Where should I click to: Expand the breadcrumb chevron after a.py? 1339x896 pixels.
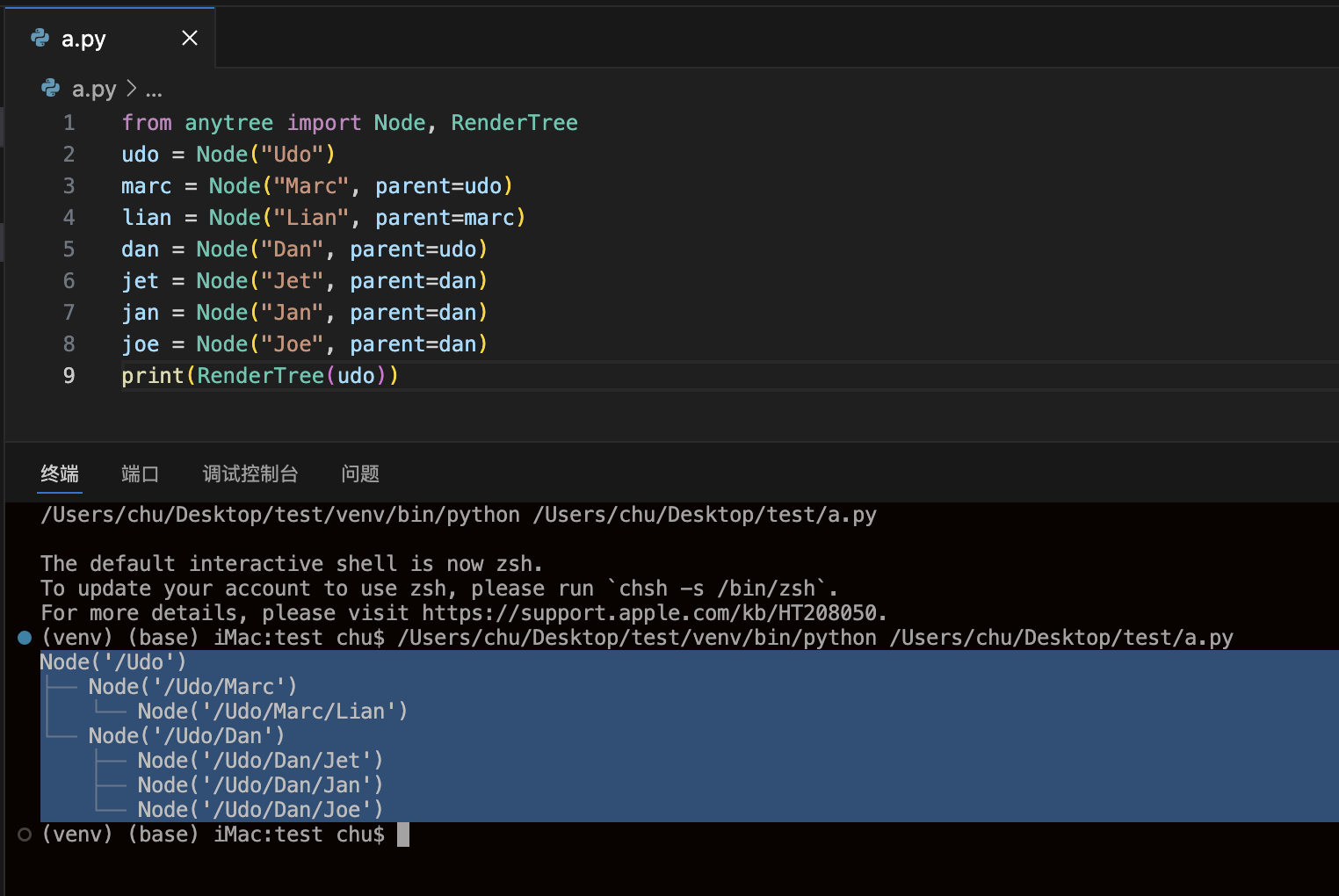[x=132, y=89]
